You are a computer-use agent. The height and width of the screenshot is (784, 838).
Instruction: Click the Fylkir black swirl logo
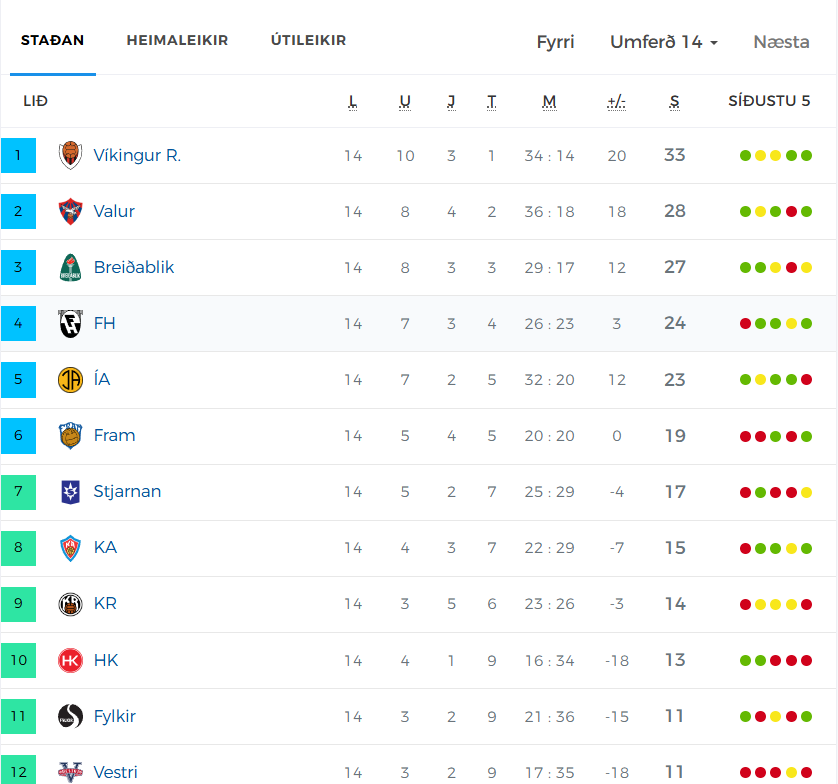(70, 716)
